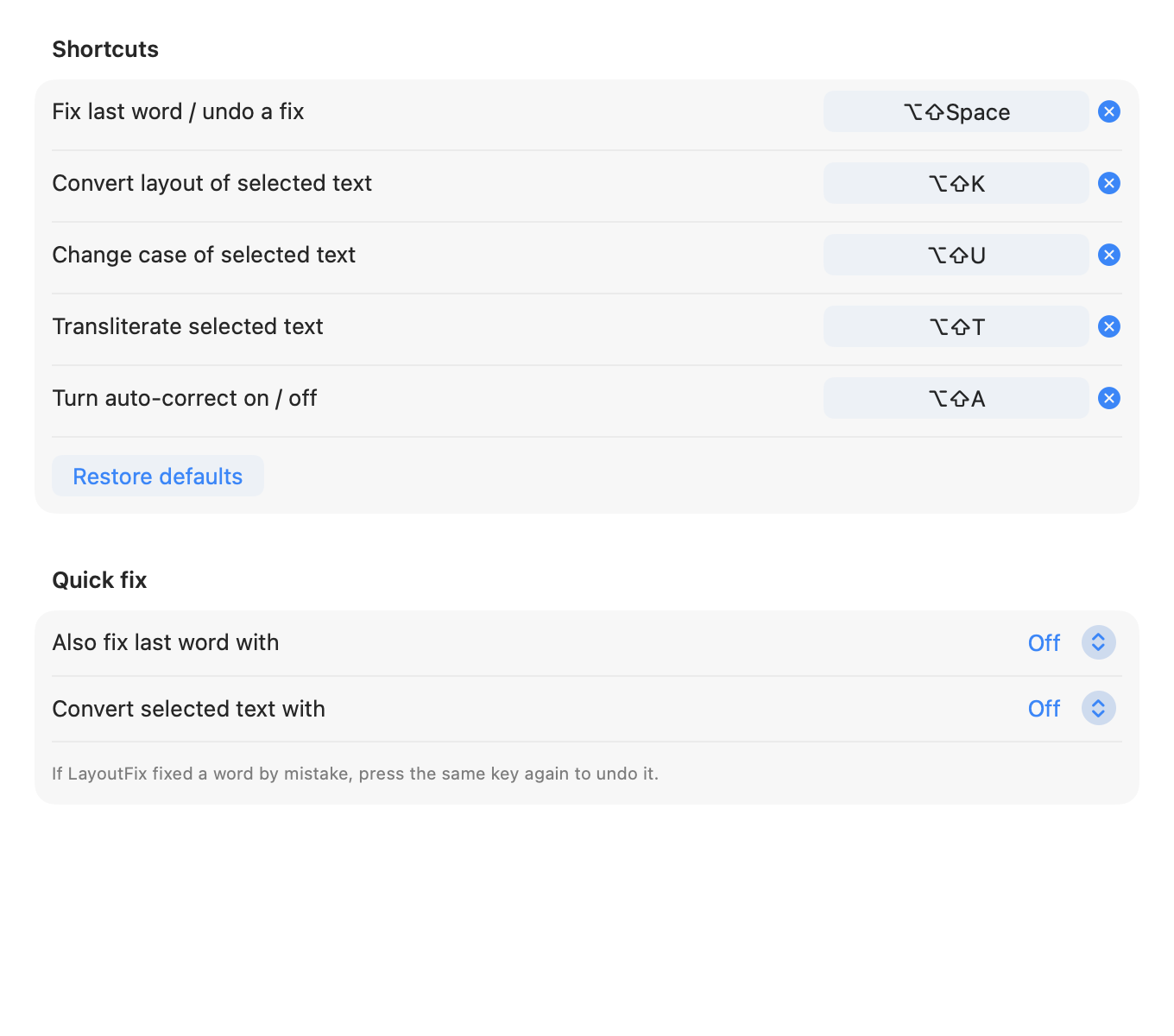The image size is (1174, 1036).
Task: Open the Convert selected text with dropdown
Action: tap(1071, 708)
